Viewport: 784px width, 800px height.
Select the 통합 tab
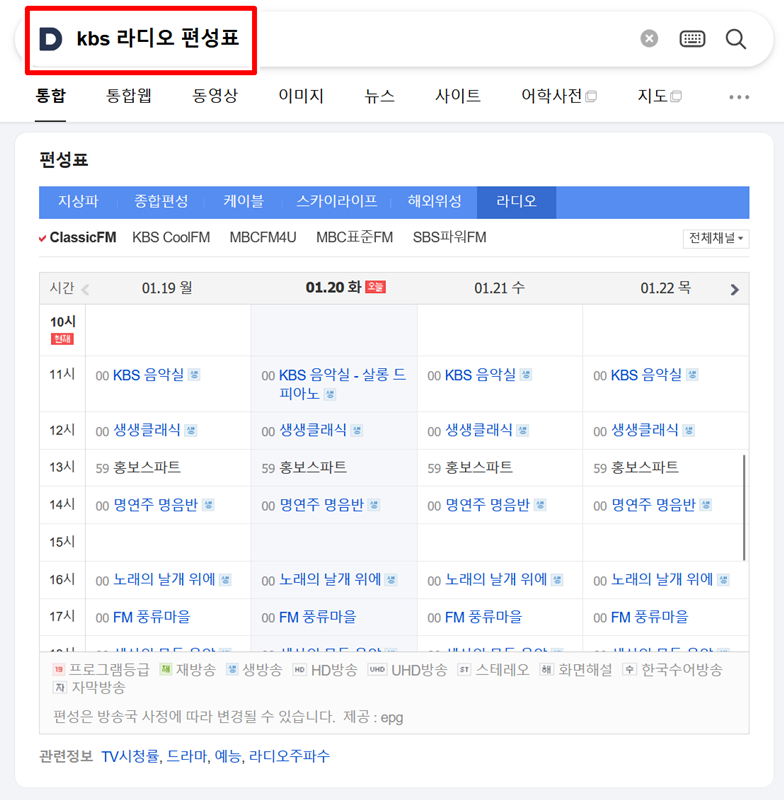50,96
